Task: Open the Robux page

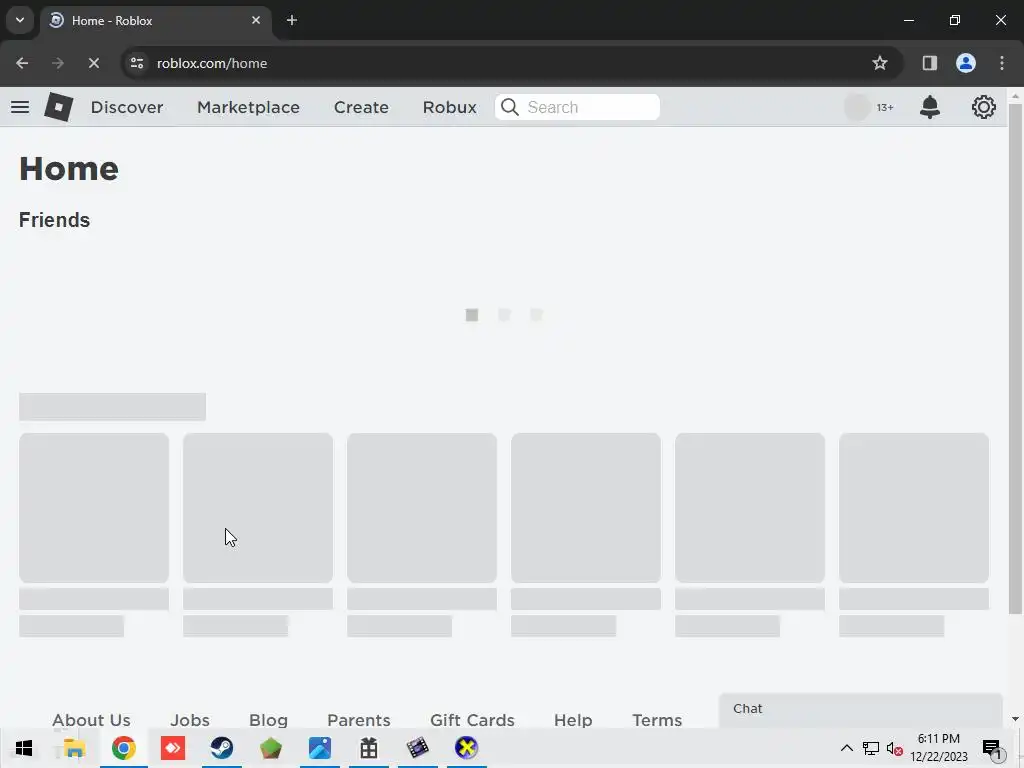Action: tap(449, 107)
